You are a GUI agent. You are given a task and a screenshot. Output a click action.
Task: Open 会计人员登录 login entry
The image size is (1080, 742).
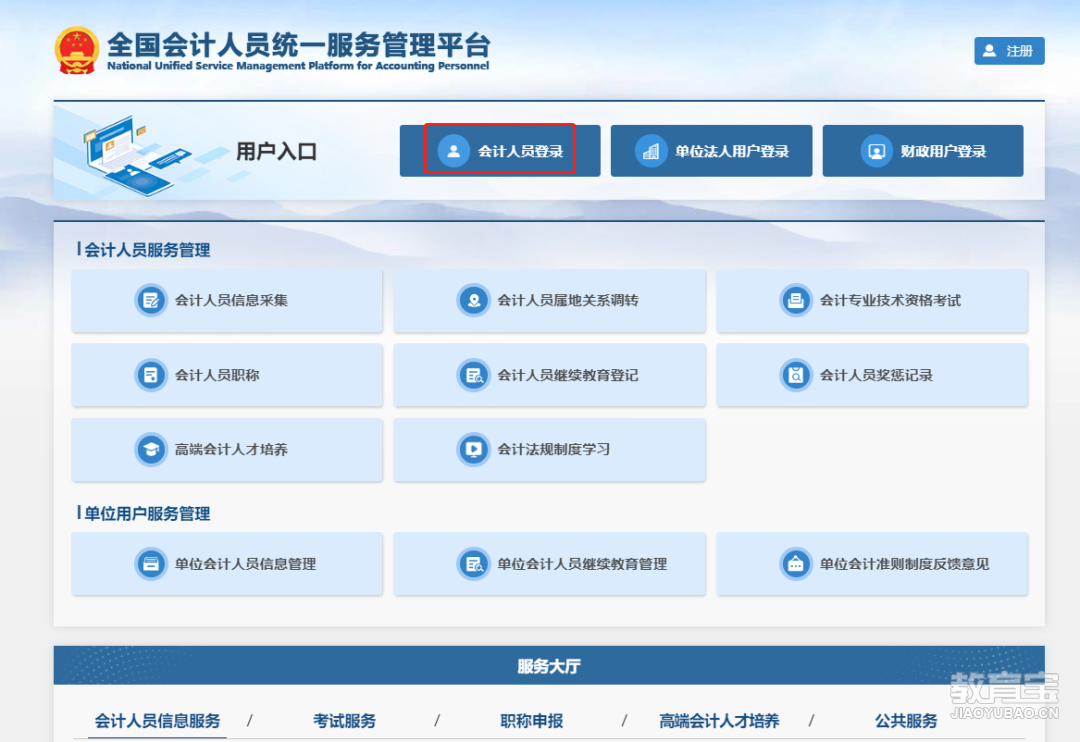tap(500, 151)
